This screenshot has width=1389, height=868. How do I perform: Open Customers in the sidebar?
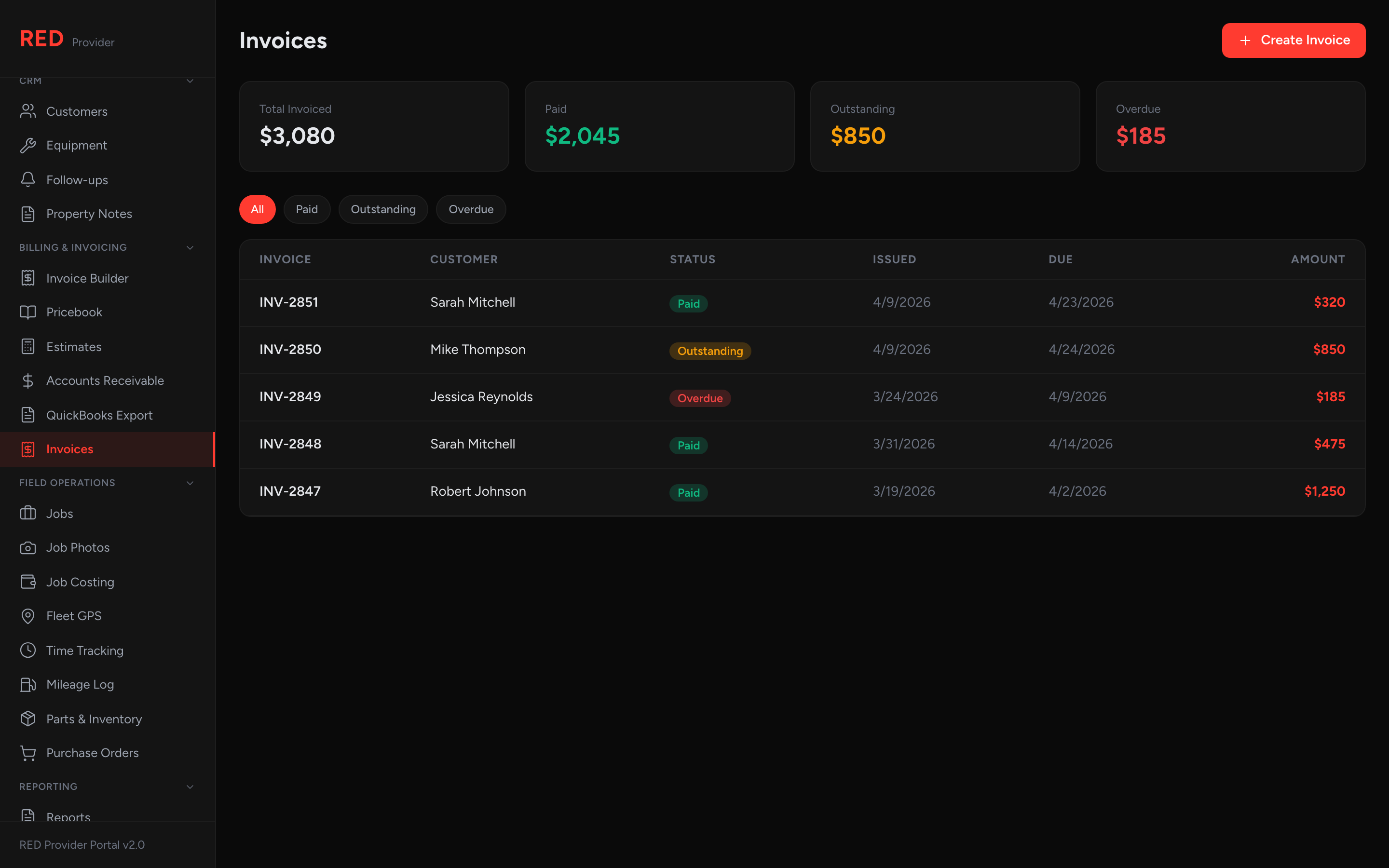(x=108, y=111)
